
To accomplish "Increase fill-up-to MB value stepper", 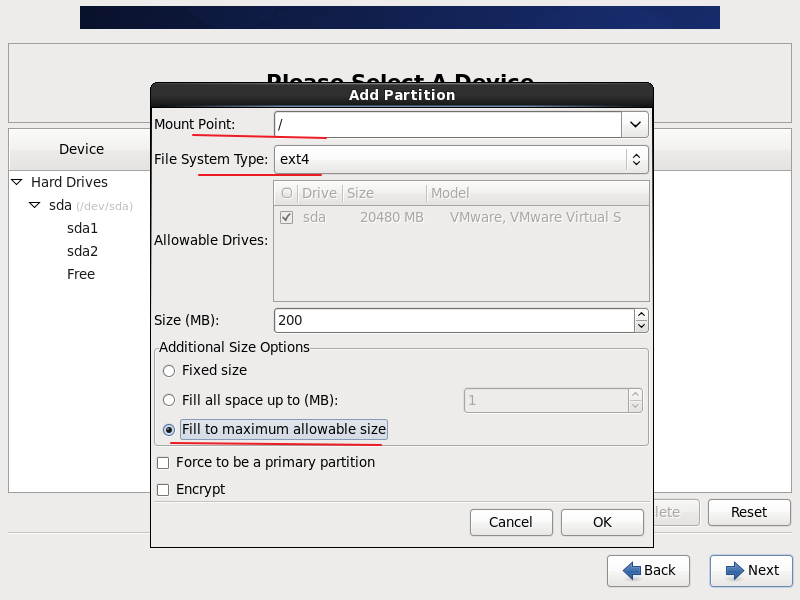I will pyautogui.click(x=635, y=394).
